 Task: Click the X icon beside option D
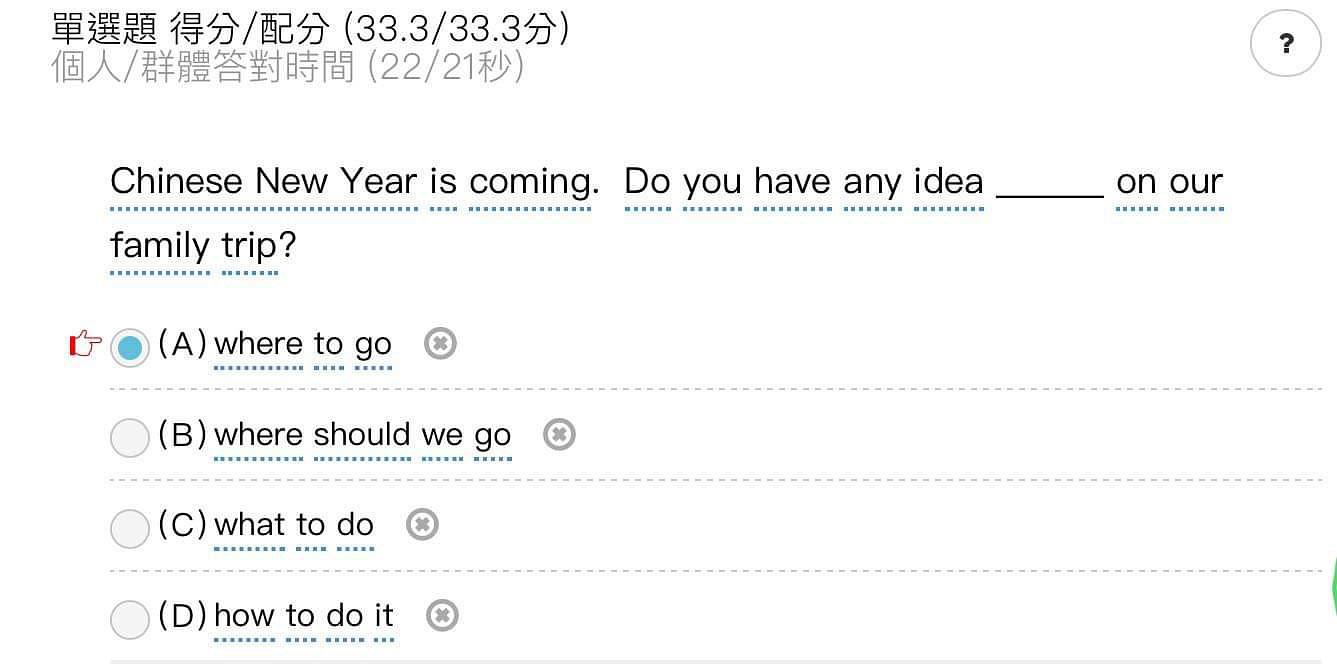click(x=442, y=615)
